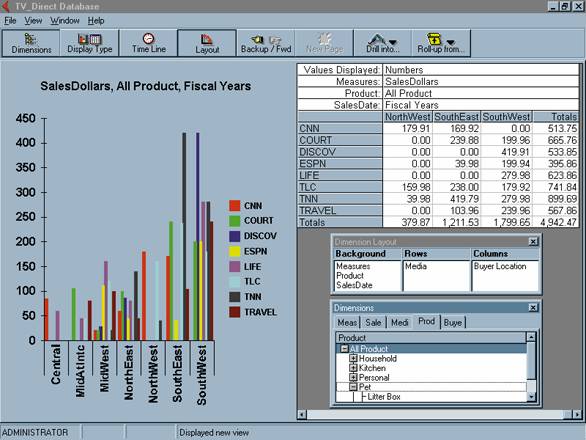Switch to the Meas tab
Image resolution: width=586 pixels, height=440 pixels.
[x=347, y=322]
